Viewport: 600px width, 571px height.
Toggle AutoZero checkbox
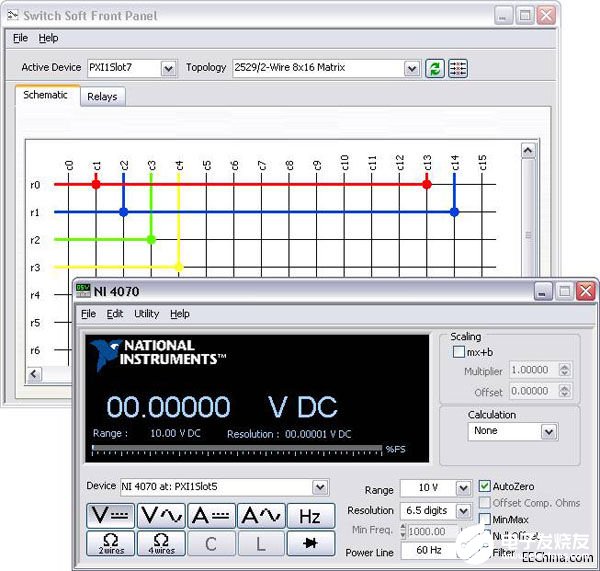point(484,486)
